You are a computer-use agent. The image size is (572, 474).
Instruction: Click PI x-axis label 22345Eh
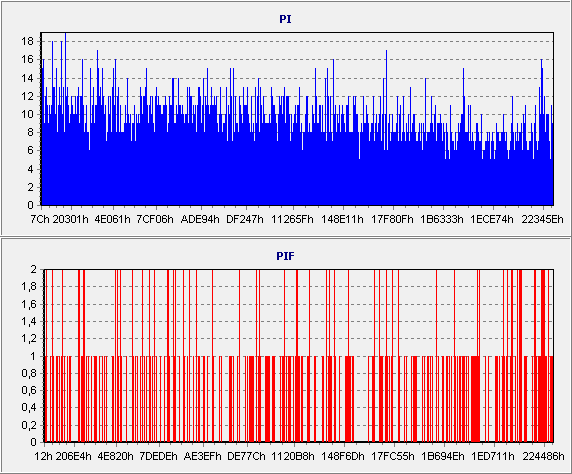tap(542, 219)
